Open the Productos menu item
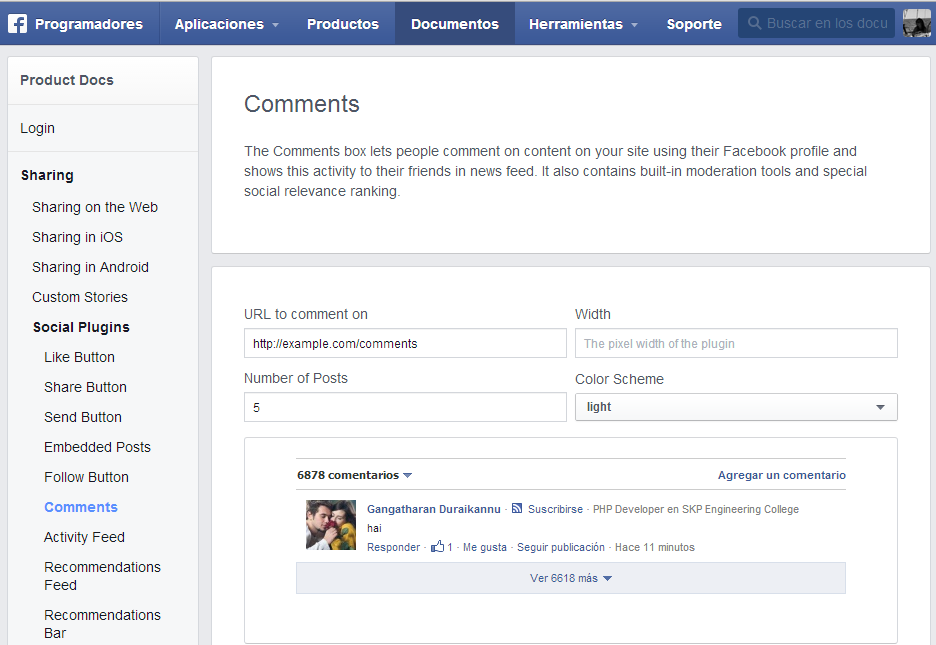 (343, 24)
